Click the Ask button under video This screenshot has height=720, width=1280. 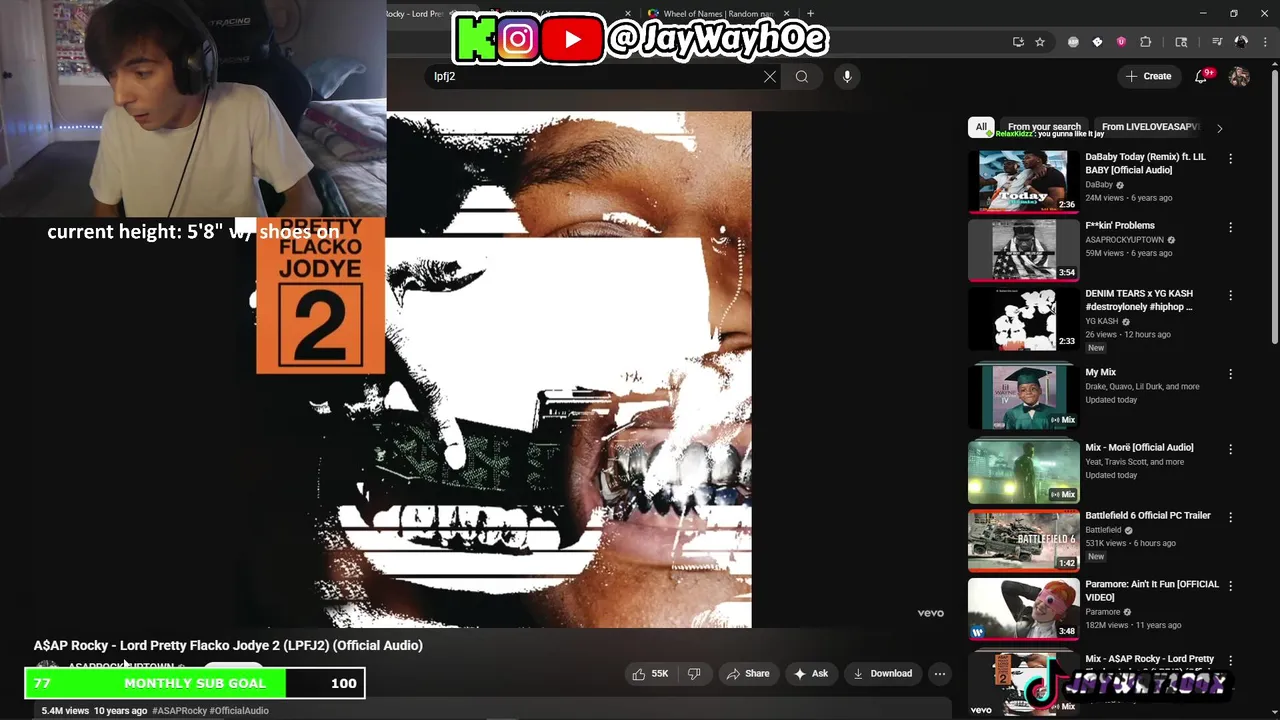tap(811, 674)
